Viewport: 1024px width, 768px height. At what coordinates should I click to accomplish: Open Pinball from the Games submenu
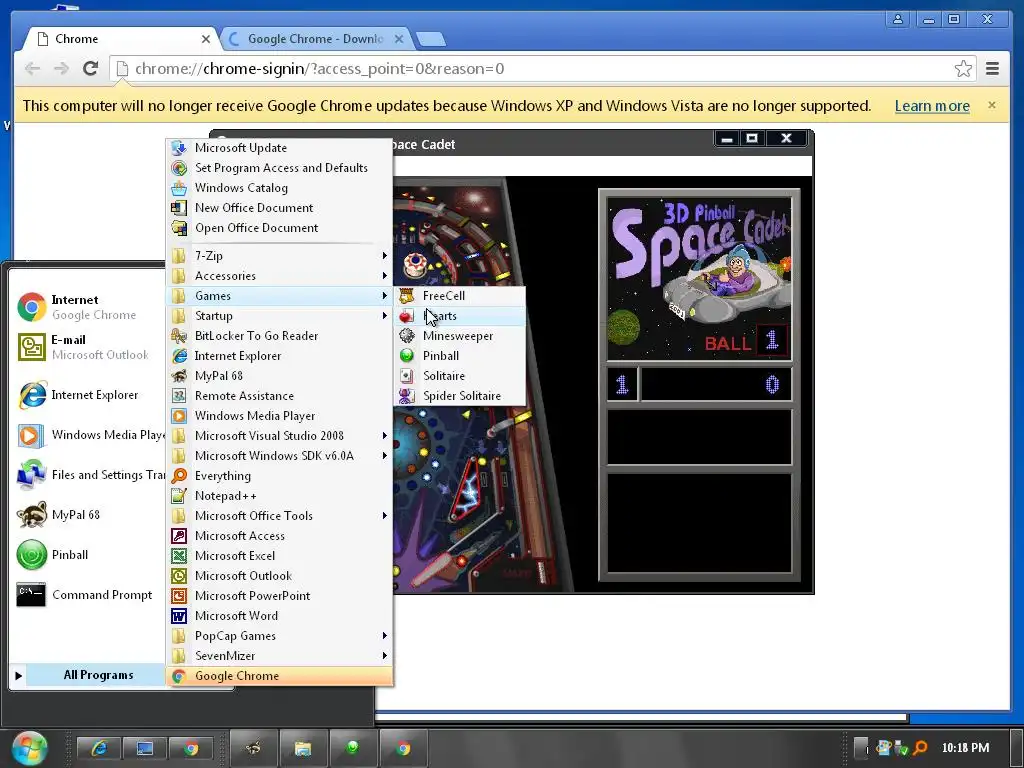click(459, 356)
